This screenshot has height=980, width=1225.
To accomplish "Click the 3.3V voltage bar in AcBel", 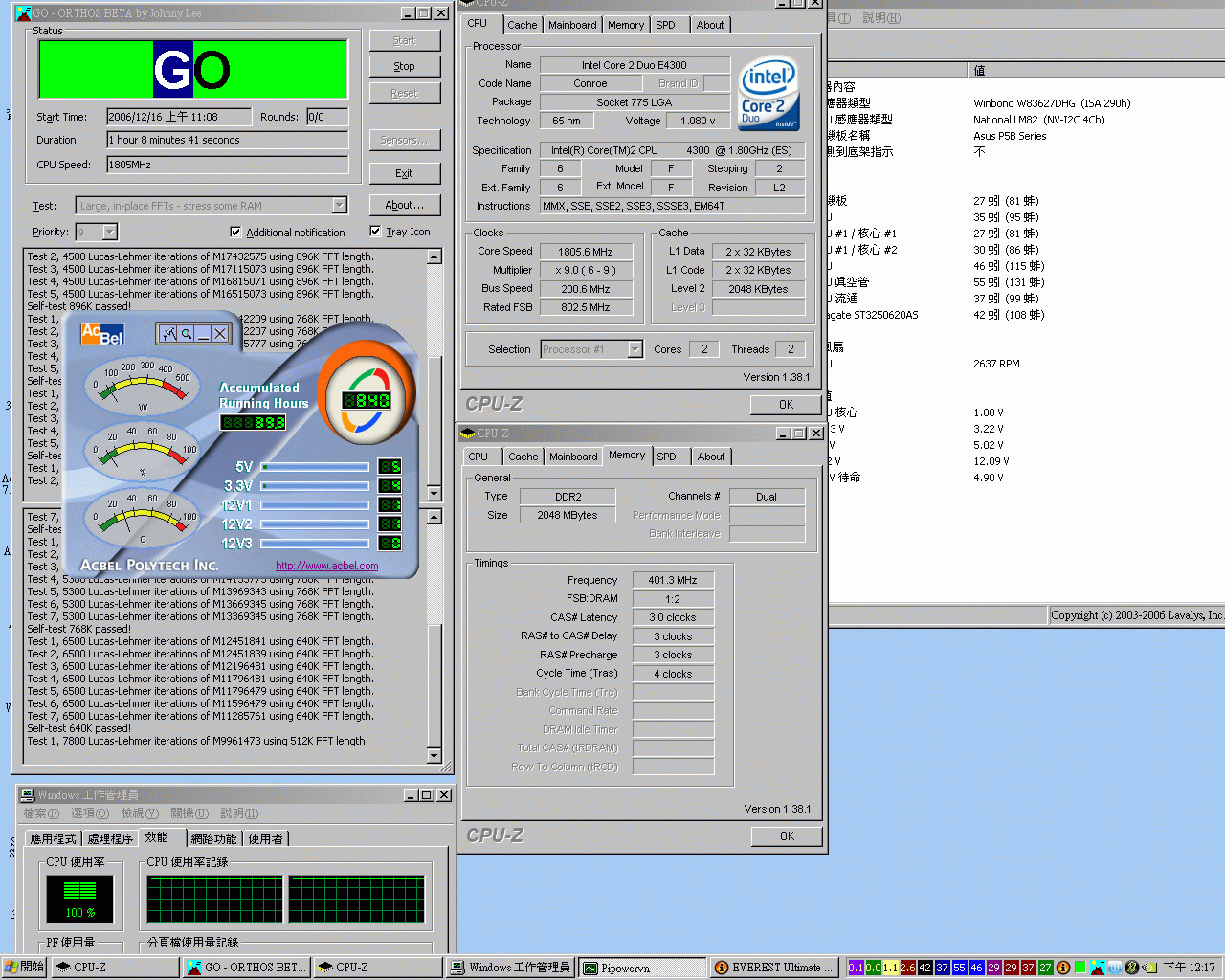I will (316, 486).
